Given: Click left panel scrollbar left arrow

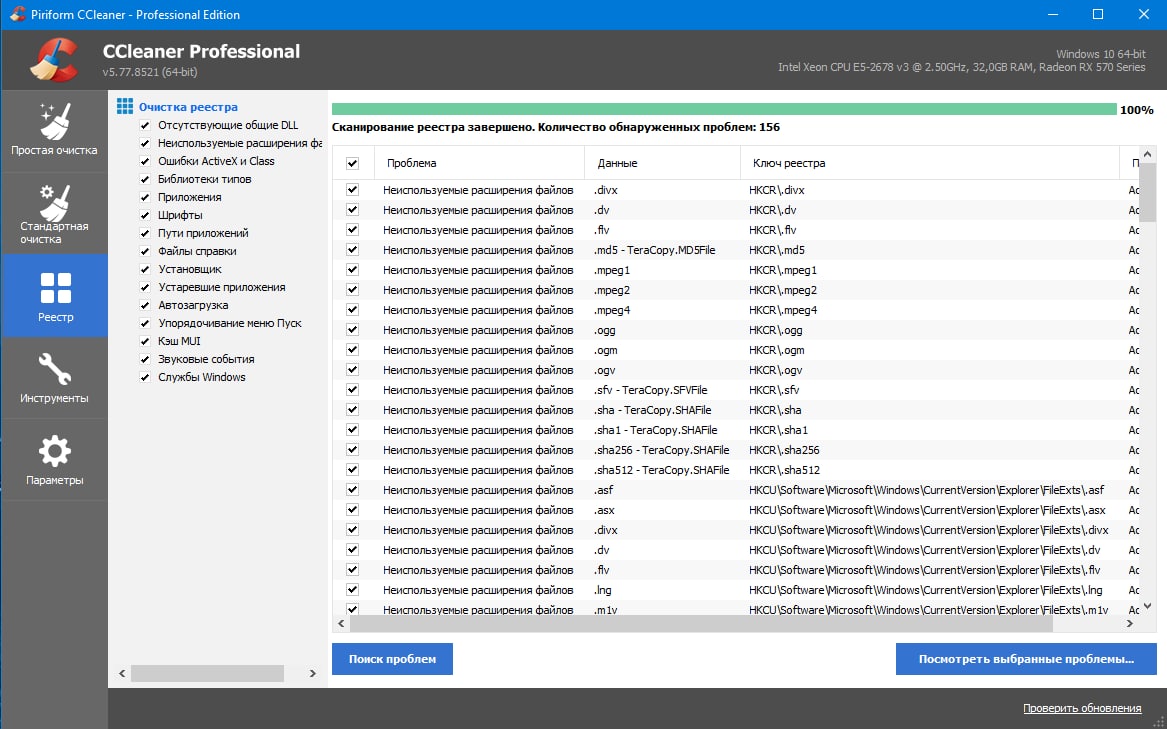Looking at the screenshot, I should click(x=122, y=673).
